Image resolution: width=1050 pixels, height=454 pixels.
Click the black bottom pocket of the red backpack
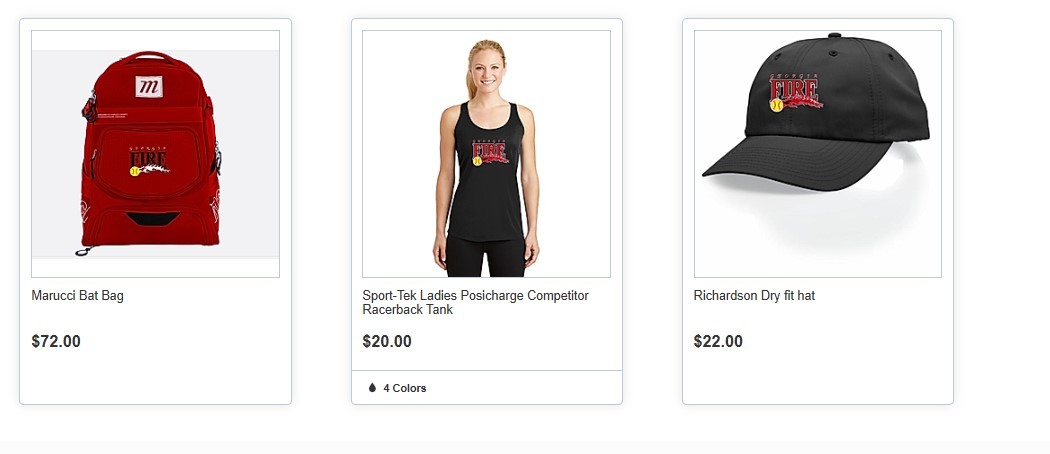coord(152,218)
